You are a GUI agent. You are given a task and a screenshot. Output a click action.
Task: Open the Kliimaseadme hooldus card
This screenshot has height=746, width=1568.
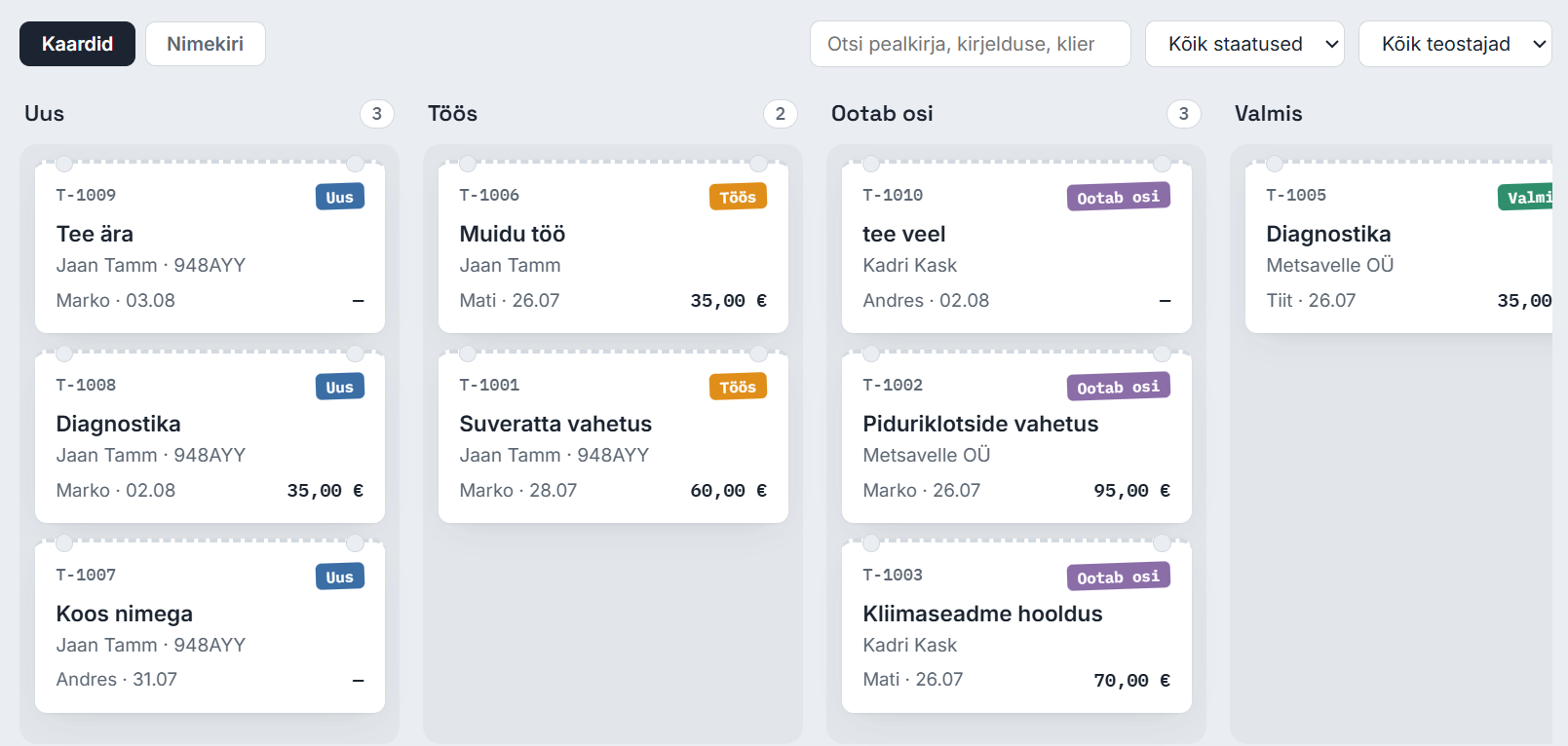[x=1016, y=627]
